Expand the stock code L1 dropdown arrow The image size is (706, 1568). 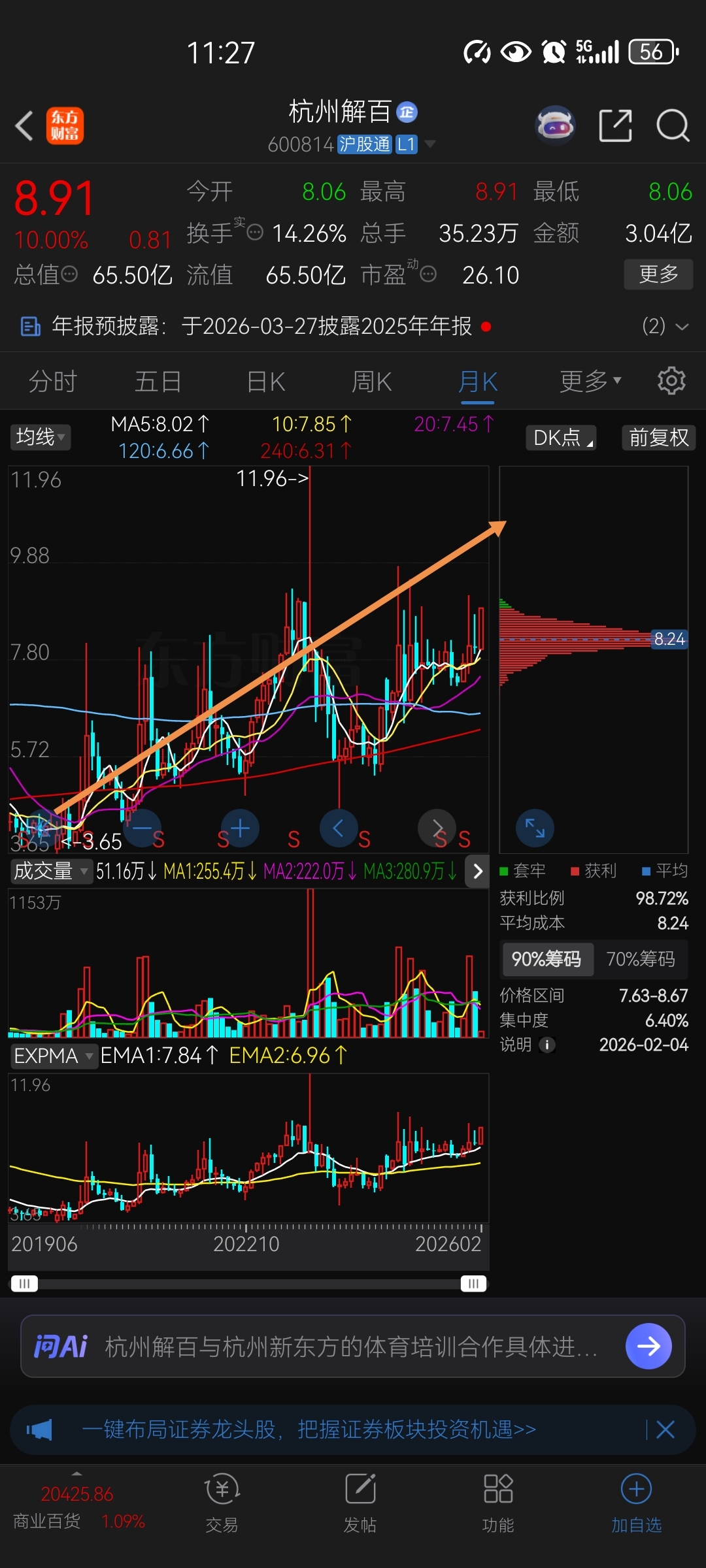tap(430, 144)
